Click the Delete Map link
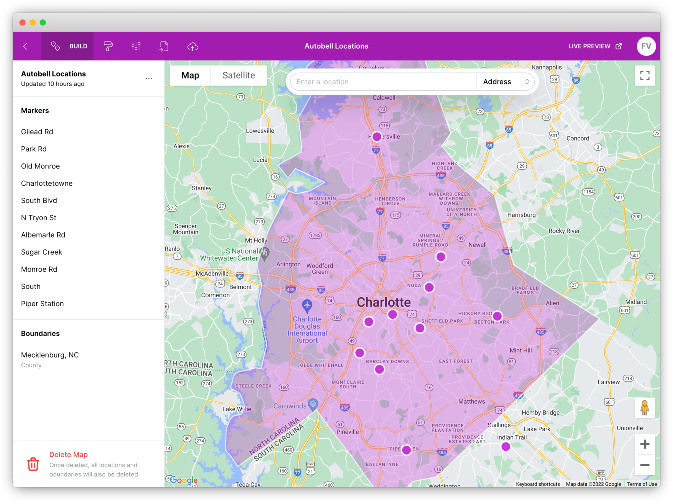This screenshot has height=500, width=673. coord(69,455)
